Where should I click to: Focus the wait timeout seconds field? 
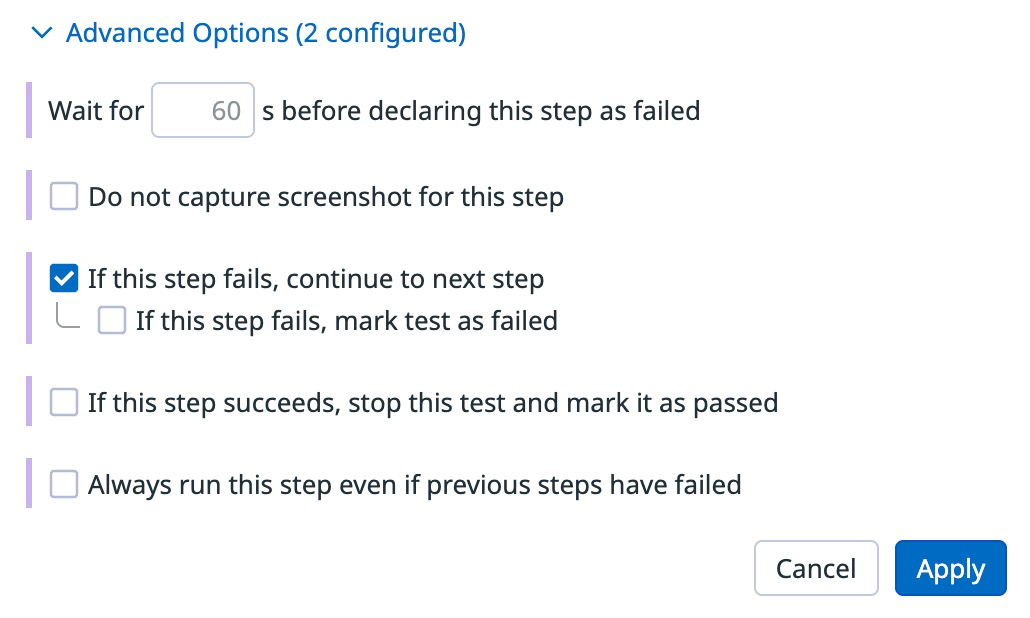click(x=203, y=110)
